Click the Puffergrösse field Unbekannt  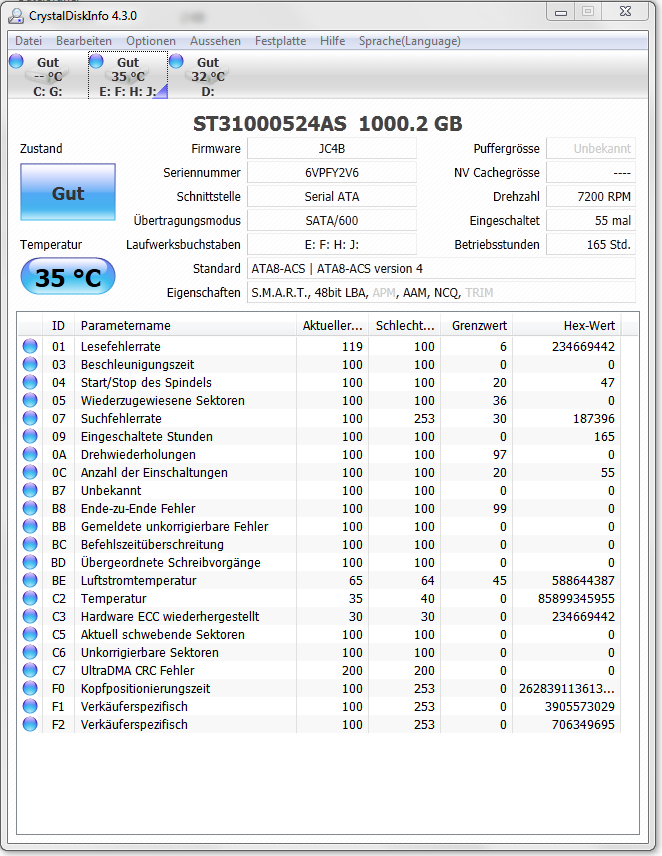pos(591,148)
